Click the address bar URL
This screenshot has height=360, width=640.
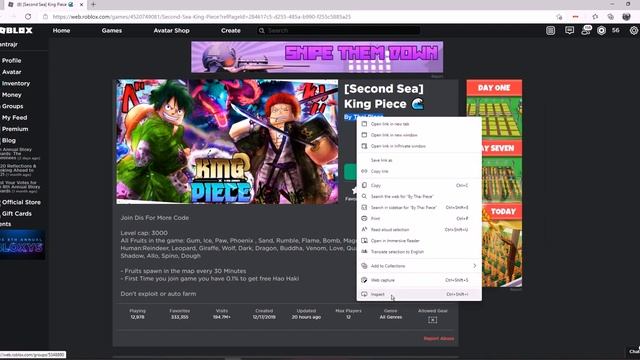click(202, 17)
